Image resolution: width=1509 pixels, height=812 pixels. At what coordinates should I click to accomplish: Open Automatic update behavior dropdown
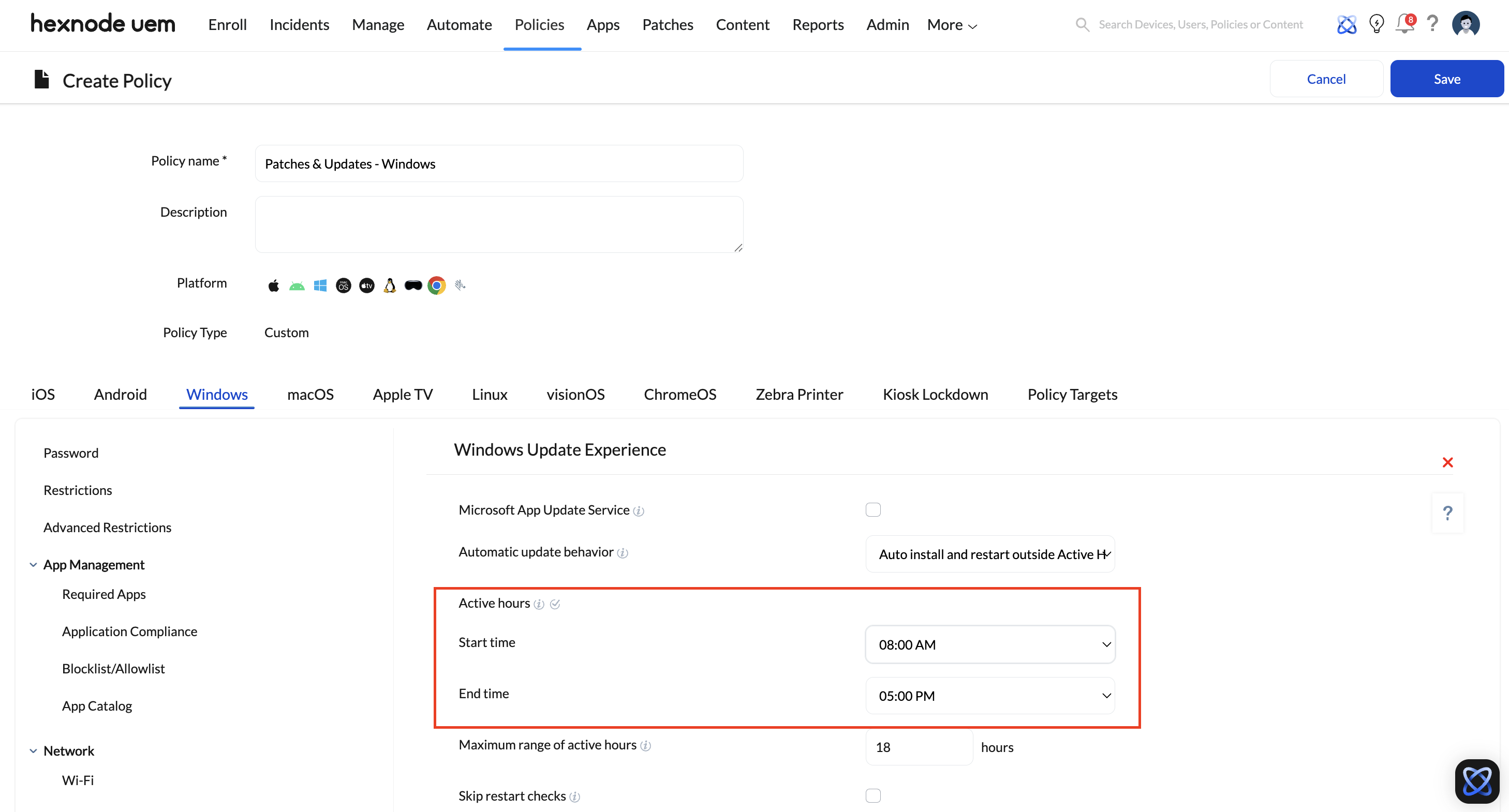coord(990,554)
